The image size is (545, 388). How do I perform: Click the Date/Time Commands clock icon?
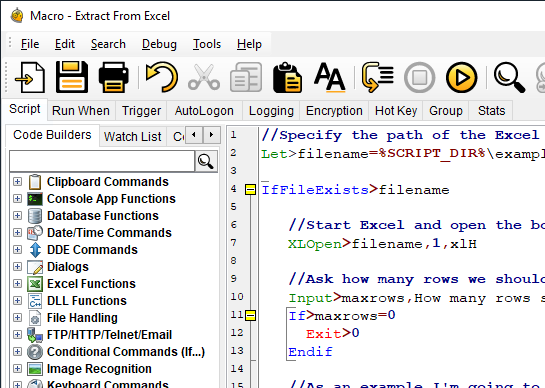point(35,233)
